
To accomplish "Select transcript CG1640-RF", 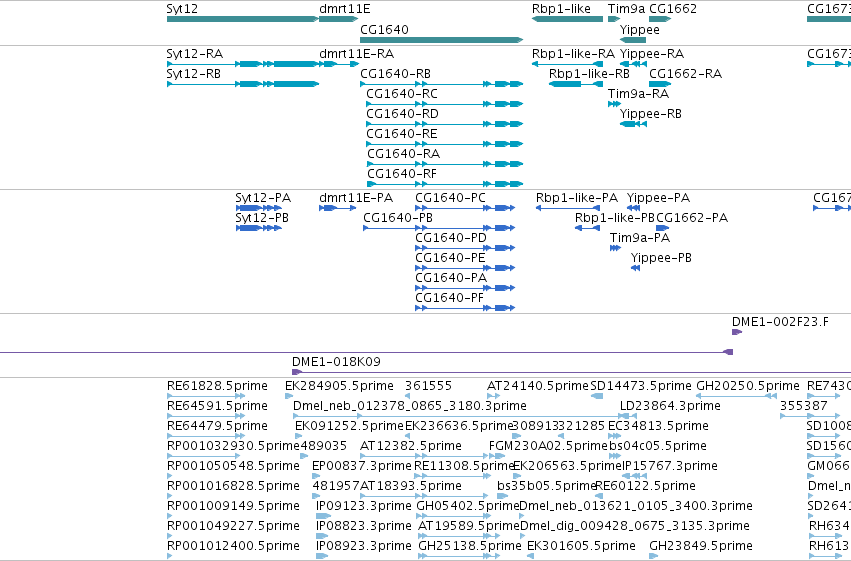I will (445, 184).
